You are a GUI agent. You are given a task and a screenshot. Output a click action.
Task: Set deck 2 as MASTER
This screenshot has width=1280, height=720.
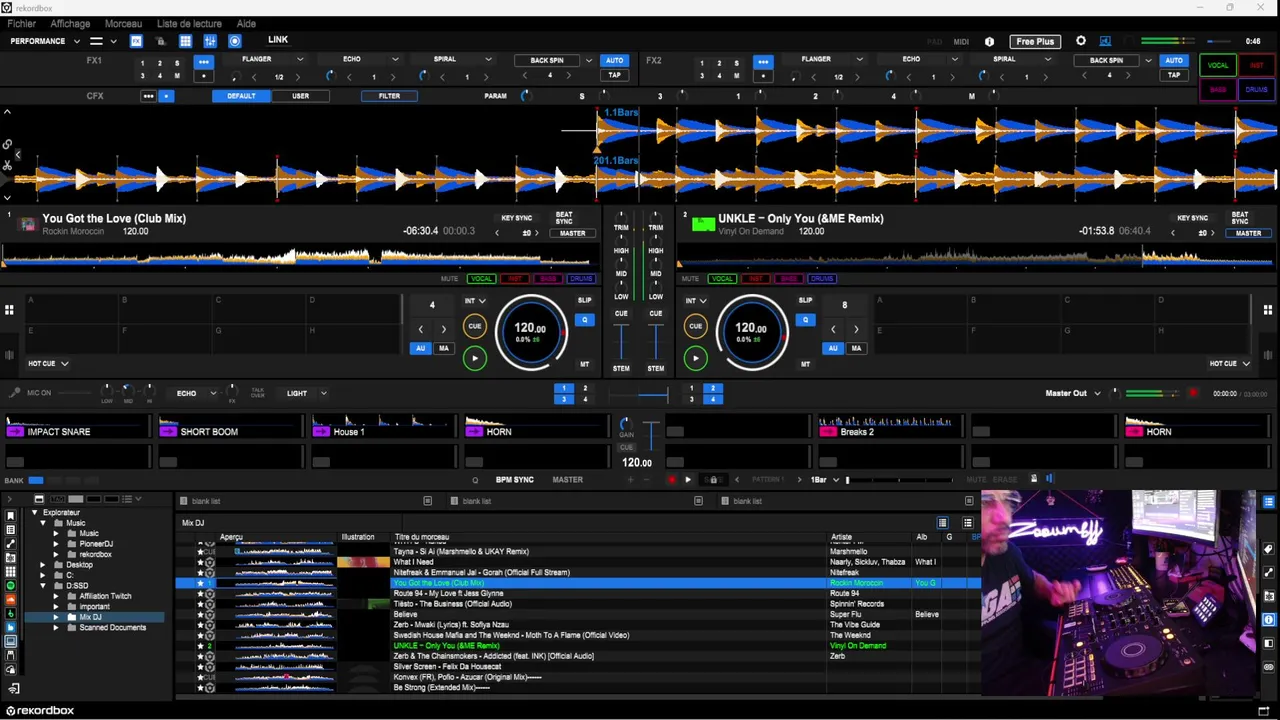point(1248,233)
